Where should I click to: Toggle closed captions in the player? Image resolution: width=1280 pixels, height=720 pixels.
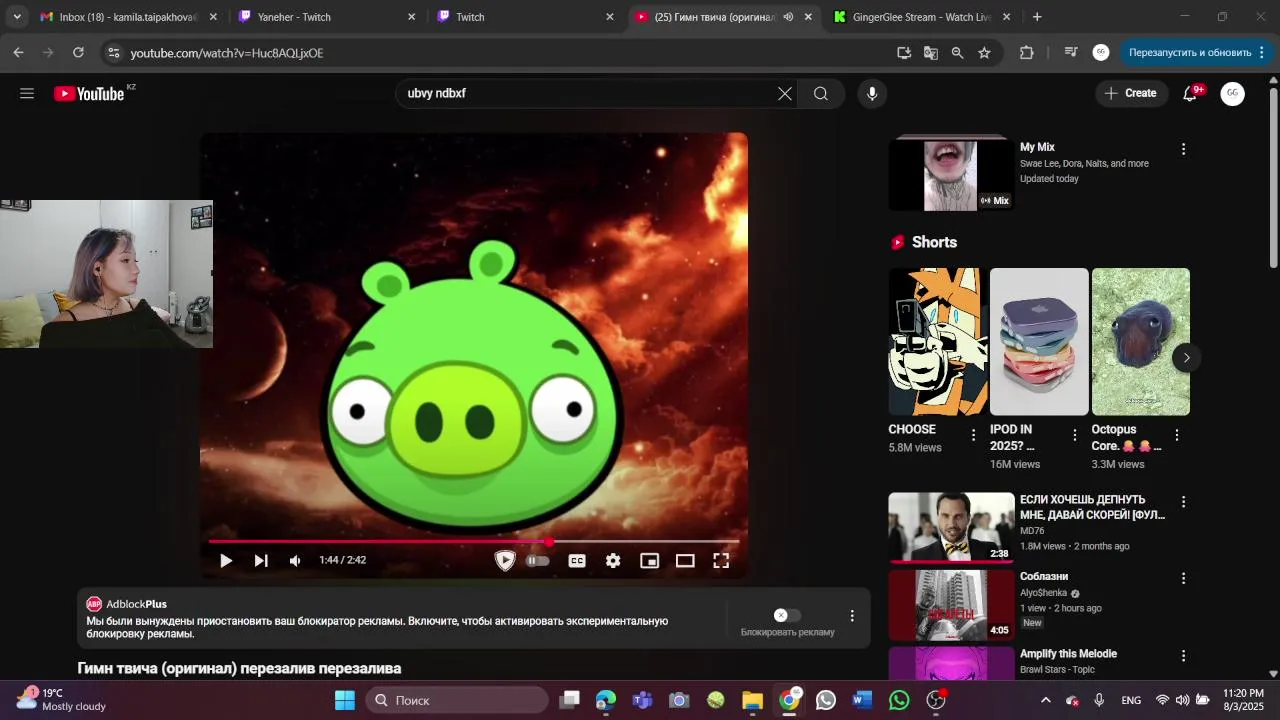[x=577, y=560]
